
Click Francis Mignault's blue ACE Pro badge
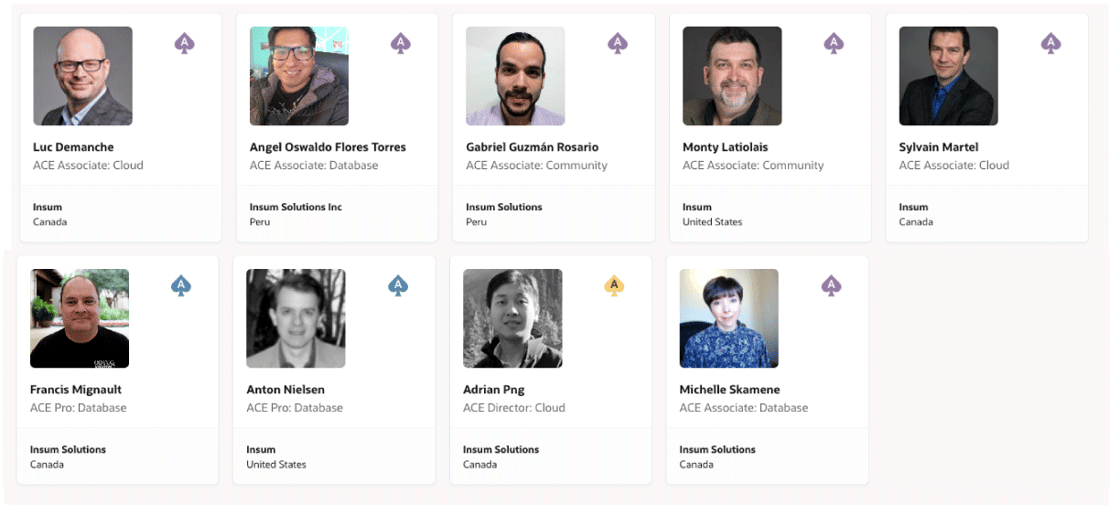point(181,286)
